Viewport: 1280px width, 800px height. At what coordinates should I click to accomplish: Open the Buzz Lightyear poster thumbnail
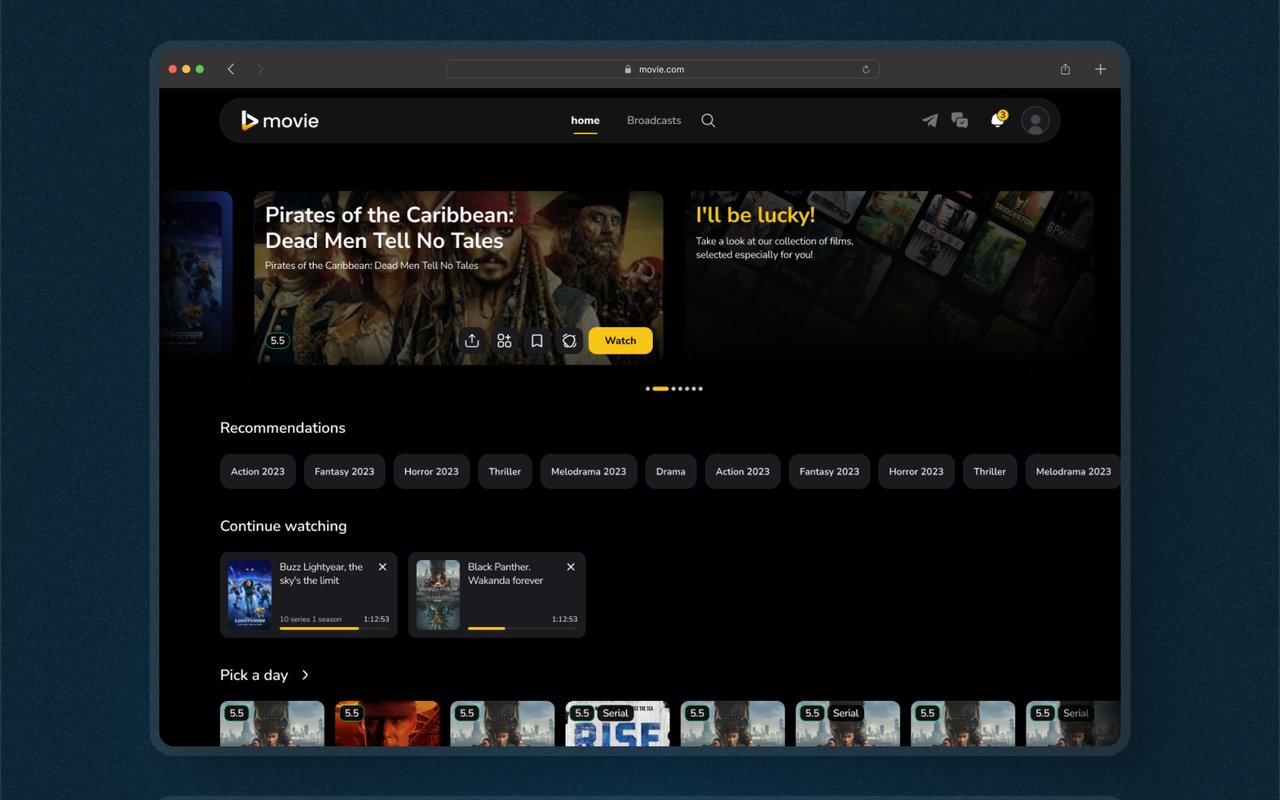[x=250, y=595]
